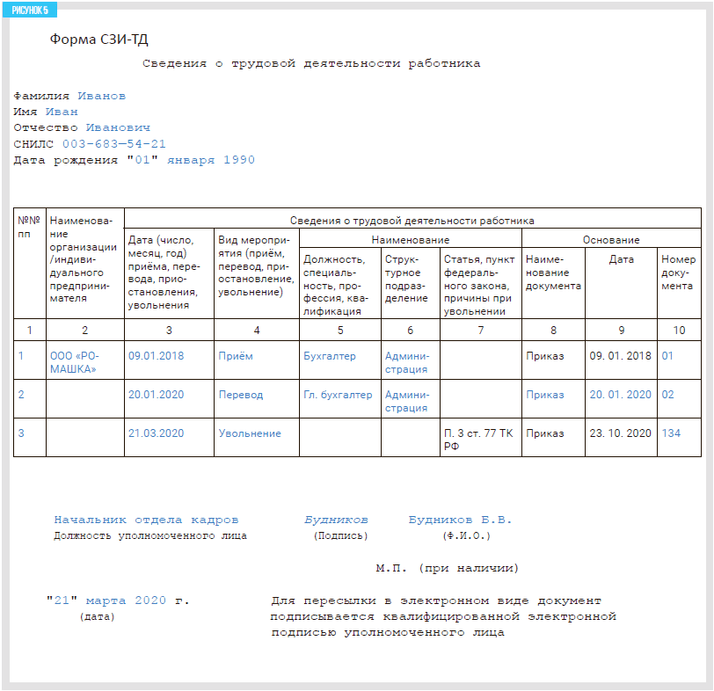Select document number 134 cell
This screenshot has width=714, height=691.
(670, 433)
